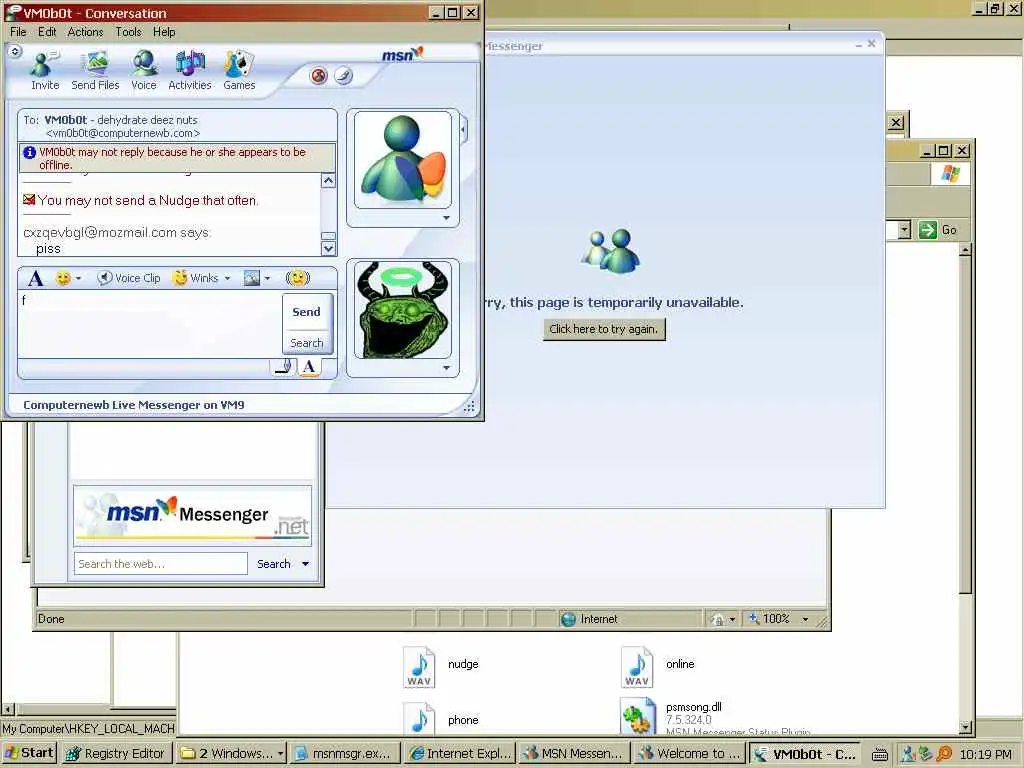Screen dimensions: 1024x768
Task: Open security status dropdown in IE status bar
Action: [732, 619]
